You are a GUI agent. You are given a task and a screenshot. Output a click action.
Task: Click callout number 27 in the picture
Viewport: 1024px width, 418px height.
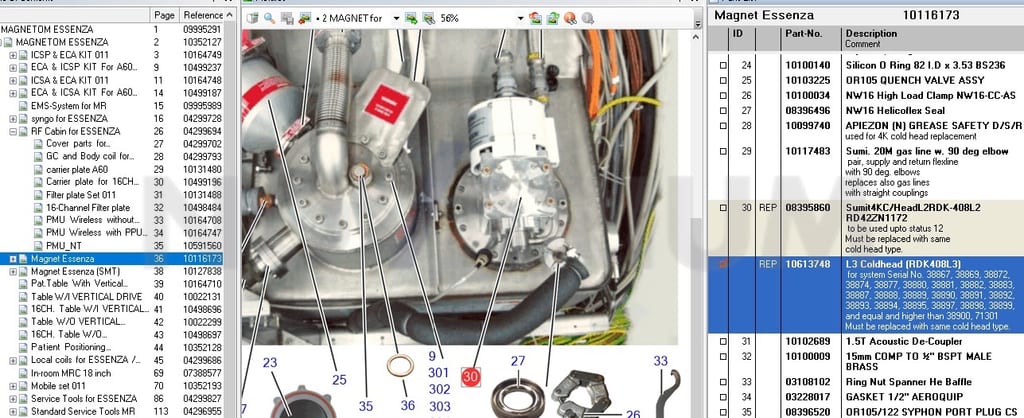[x=518, y=361]
